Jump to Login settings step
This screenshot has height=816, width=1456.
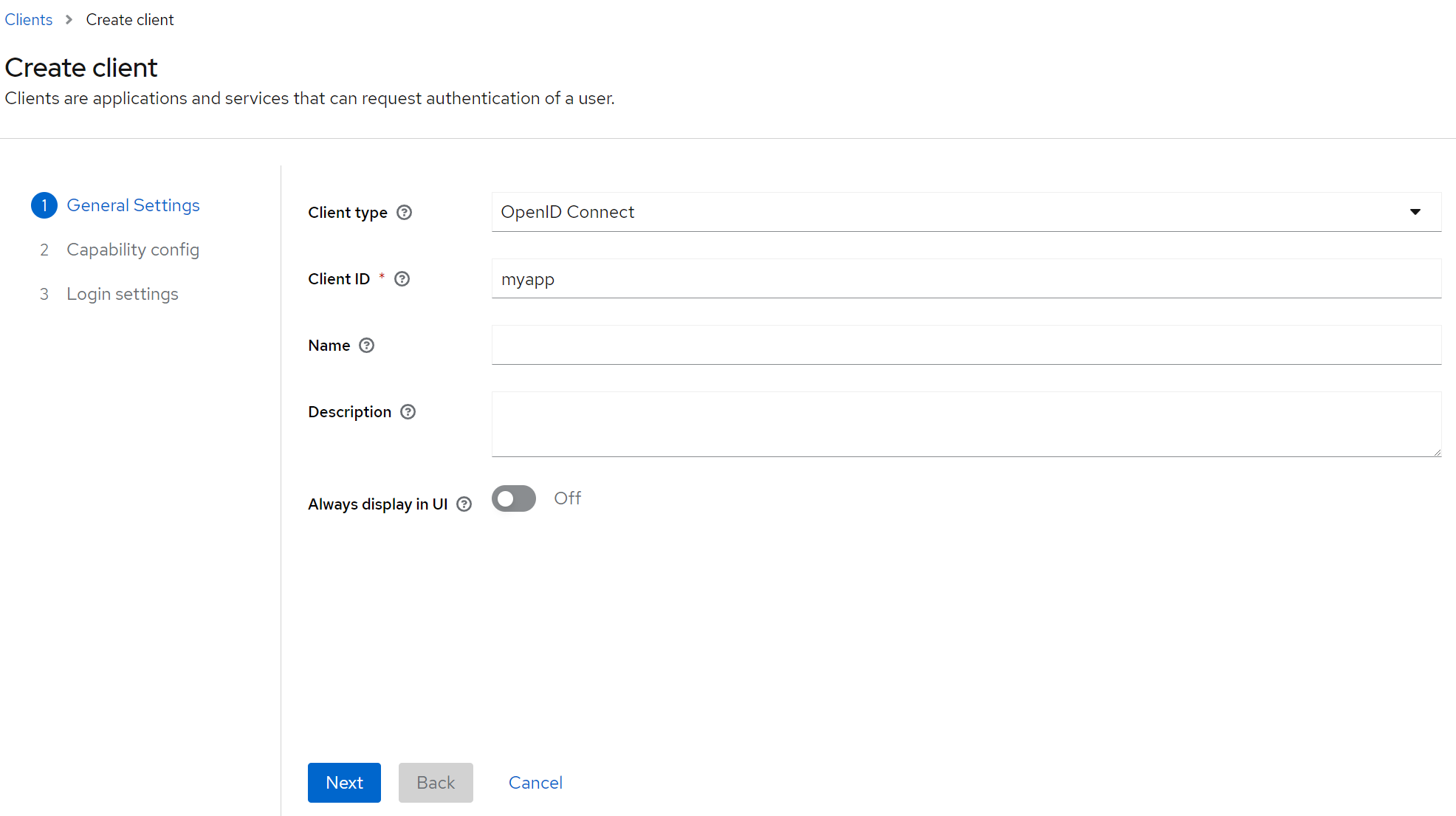123,294
